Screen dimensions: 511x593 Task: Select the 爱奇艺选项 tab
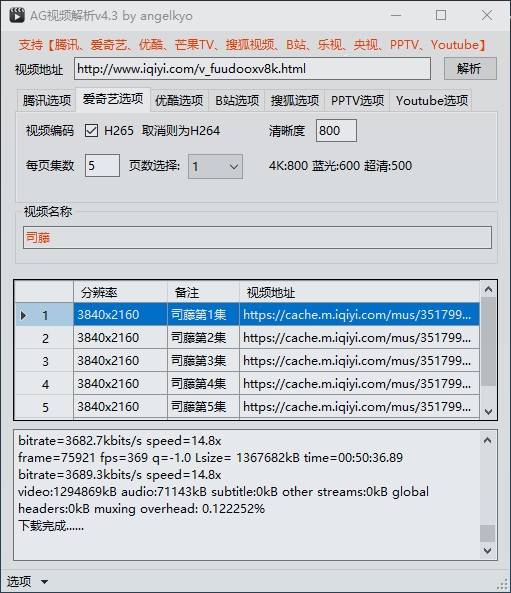pos(113,99)
